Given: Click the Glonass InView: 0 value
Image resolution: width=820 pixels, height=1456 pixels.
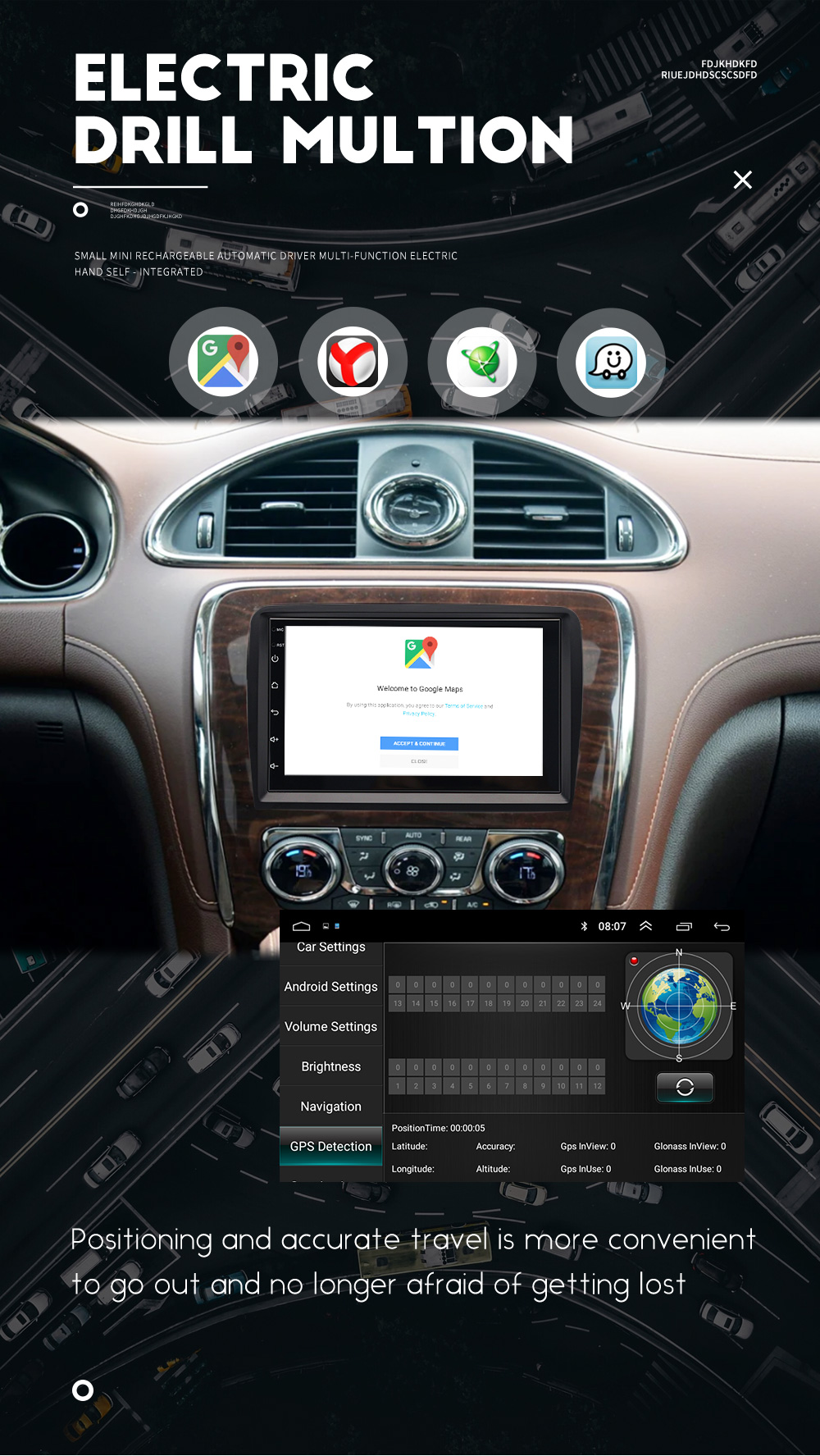Looking at the screenshot, I should 690,1147.
